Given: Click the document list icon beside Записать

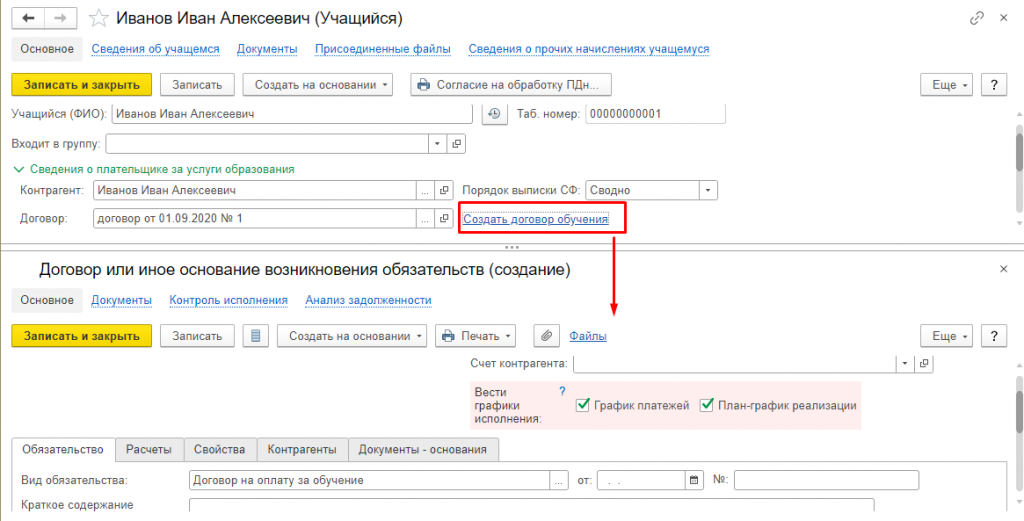Looking at the screenshot, I should pos(255,336).
